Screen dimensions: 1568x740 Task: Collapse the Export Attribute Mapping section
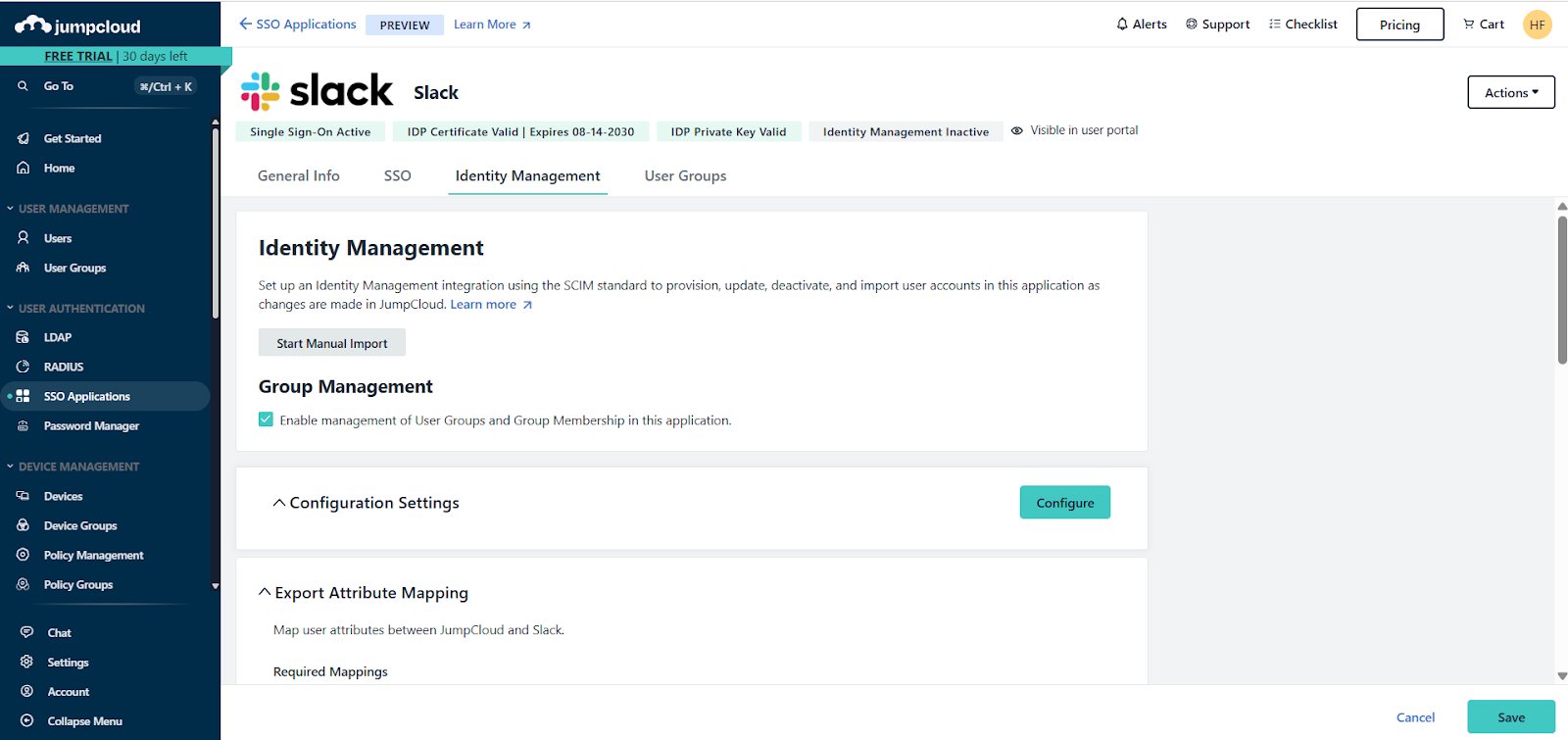(265, 592)
